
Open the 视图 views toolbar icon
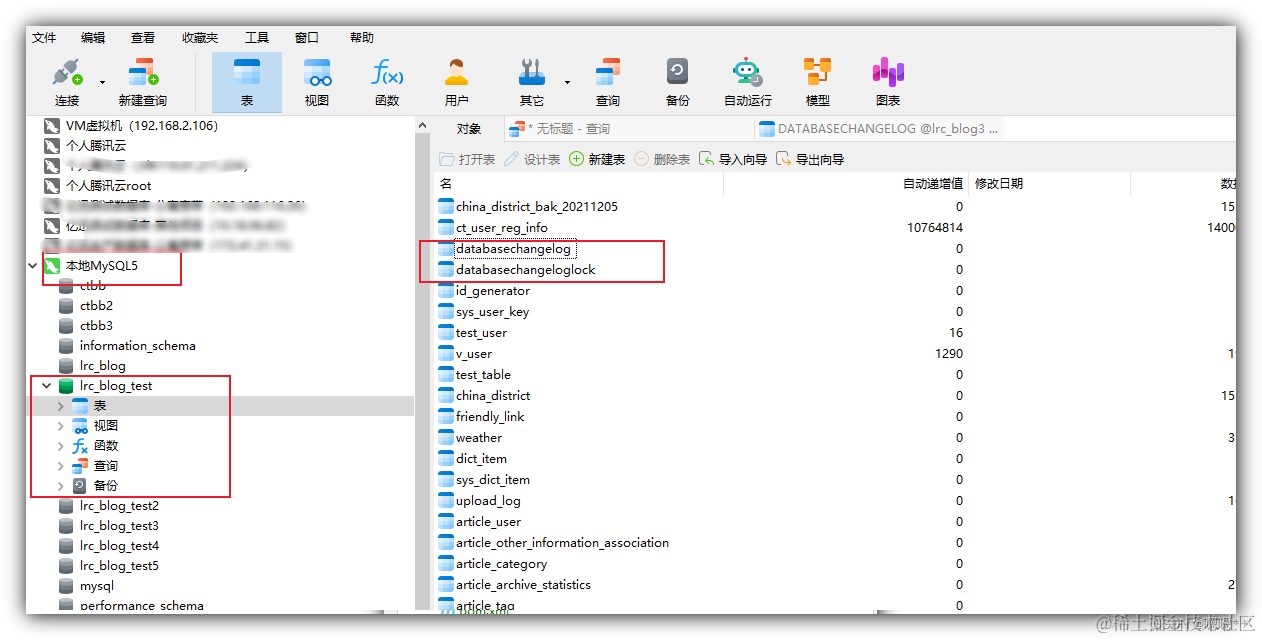317,83
